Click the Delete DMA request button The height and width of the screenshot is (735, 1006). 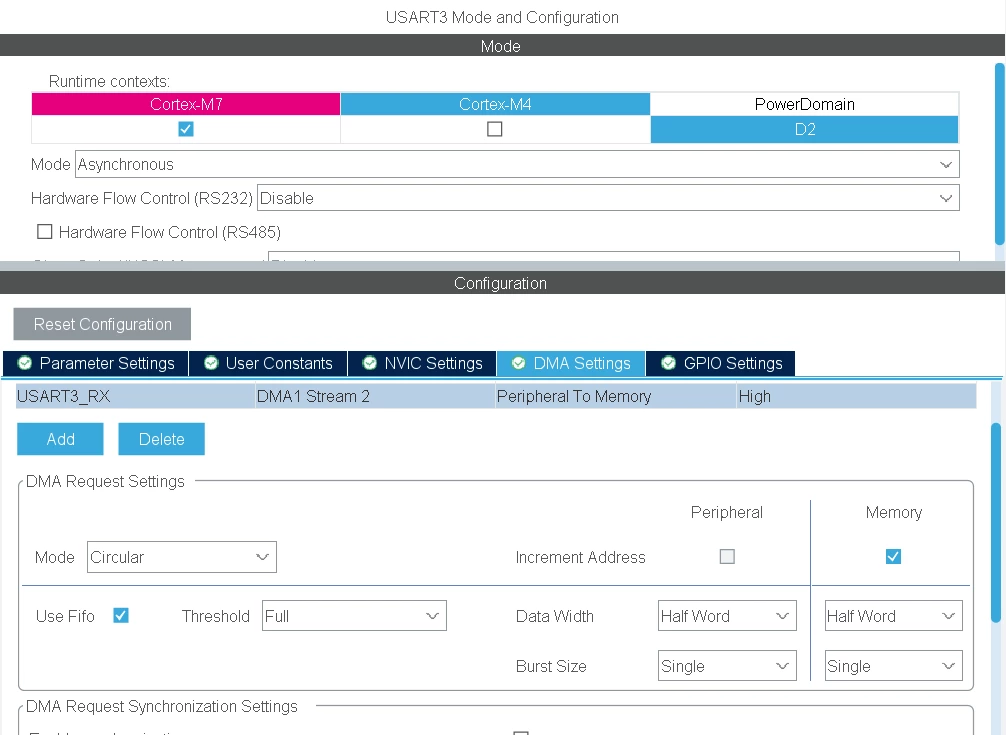(162, 439)
